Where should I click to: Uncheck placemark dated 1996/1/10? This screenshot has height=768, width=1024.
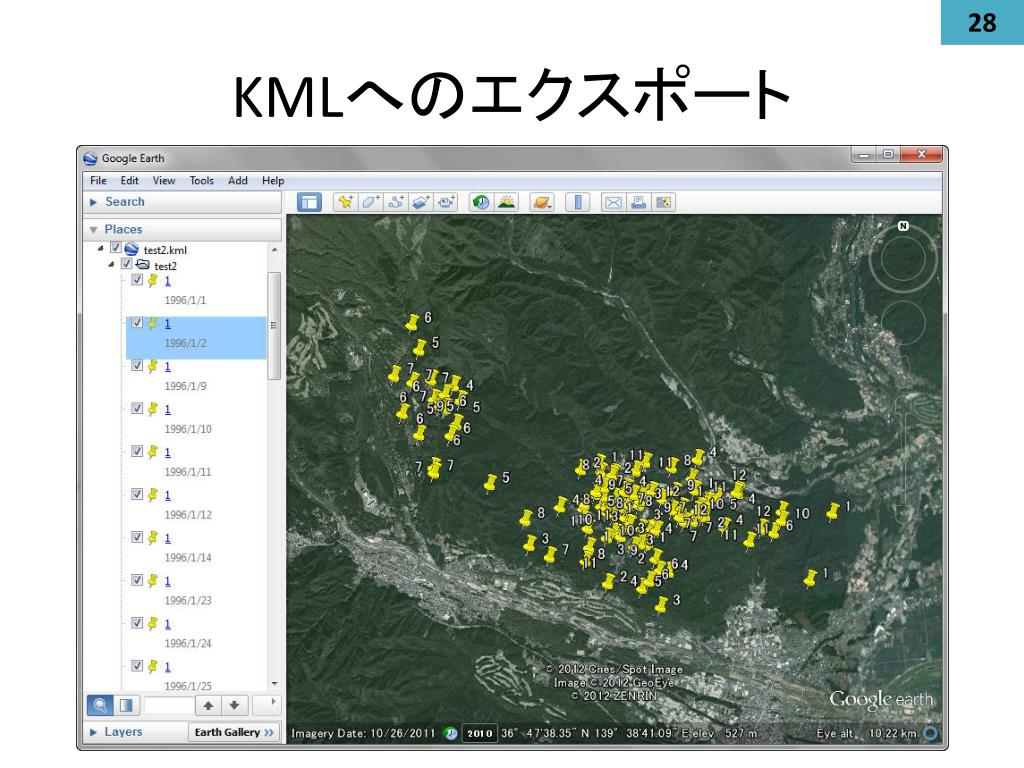(x=137, y=408)
